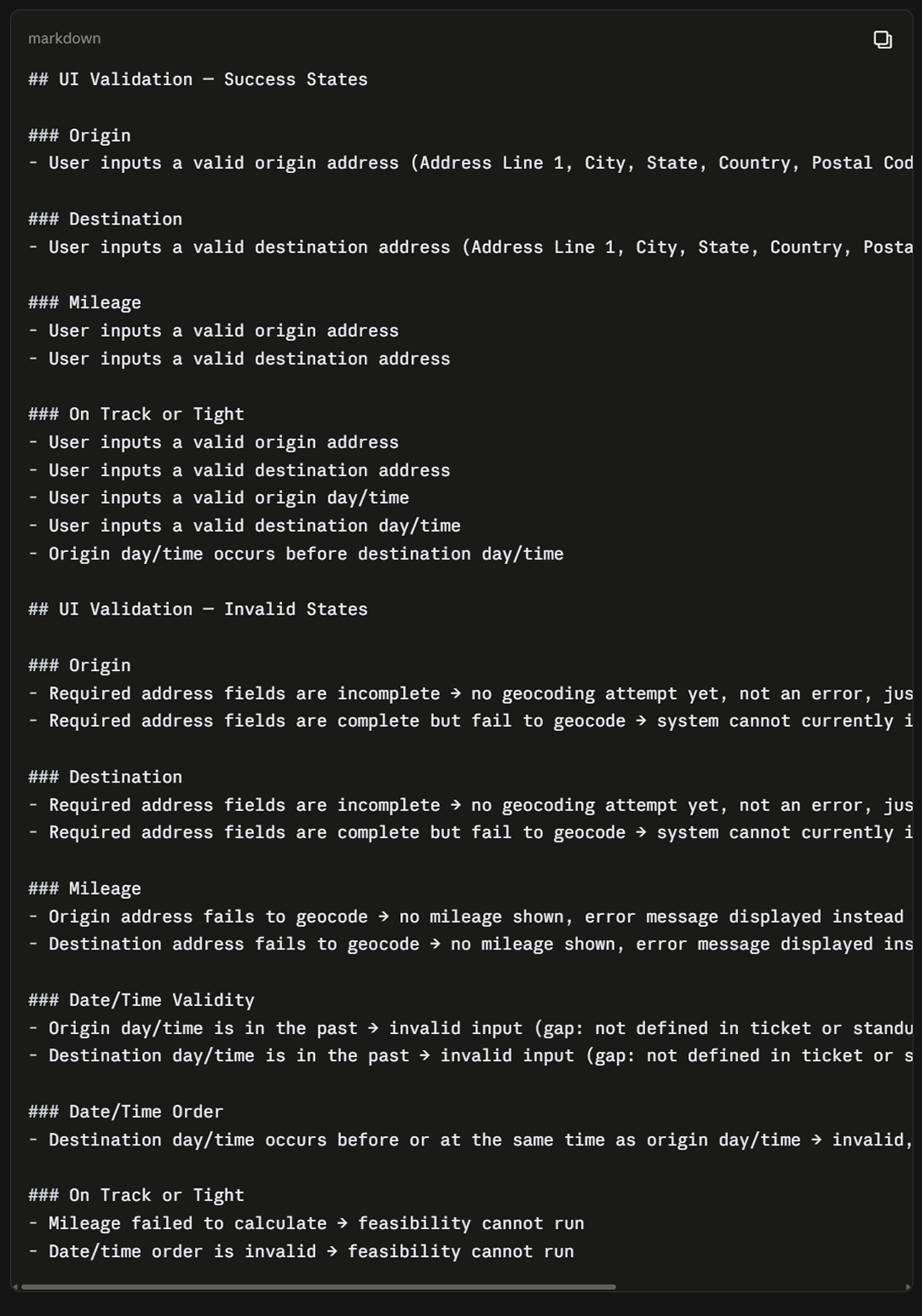Click the horizontal scrollbar thumb
The height and width of the screenshot is (1316, 922).
tap(318, 1287)
